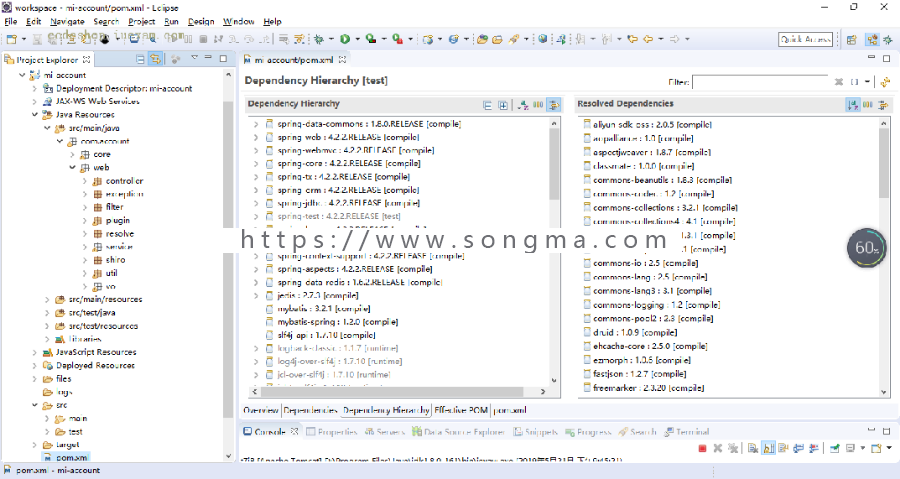Expand the src/main/resources folder

pyautogui.click(x=48, y=299)
